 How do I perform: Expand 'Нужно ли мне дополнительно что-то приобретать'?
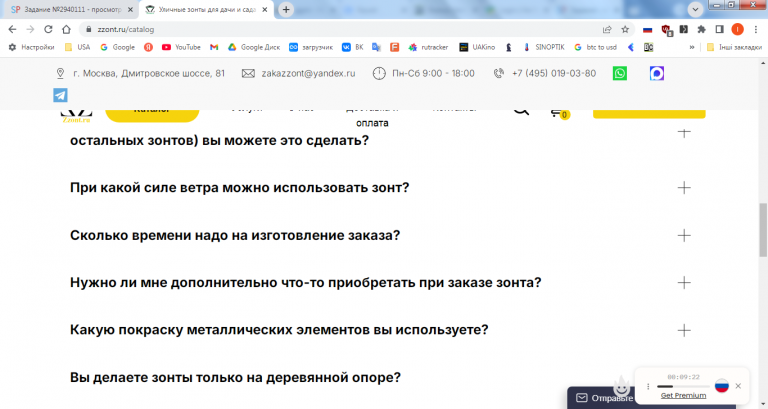684,283
